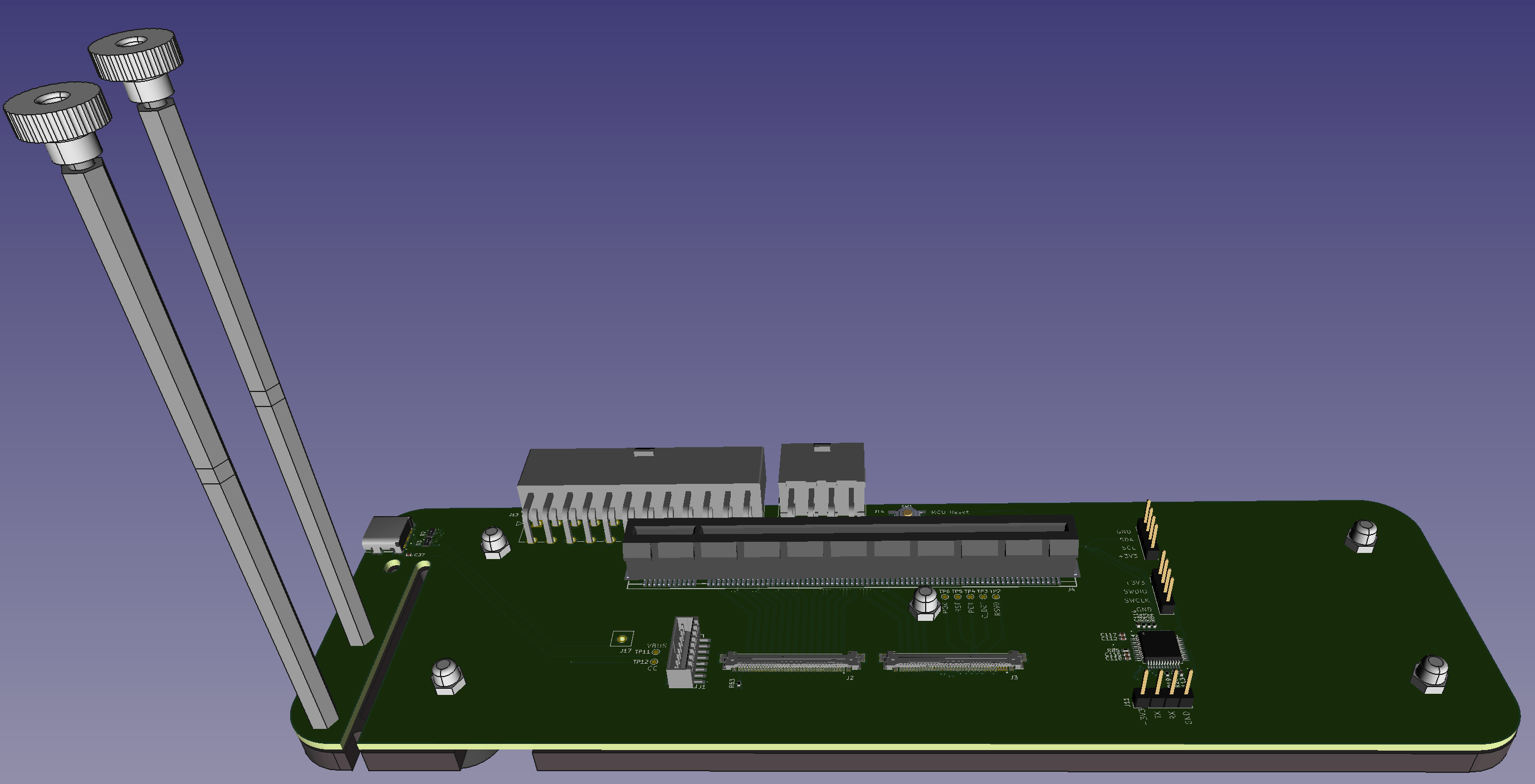This screenshot has width=1535, height=784.
Task: Click test point TP6 pad
Action: coord(945,597)
